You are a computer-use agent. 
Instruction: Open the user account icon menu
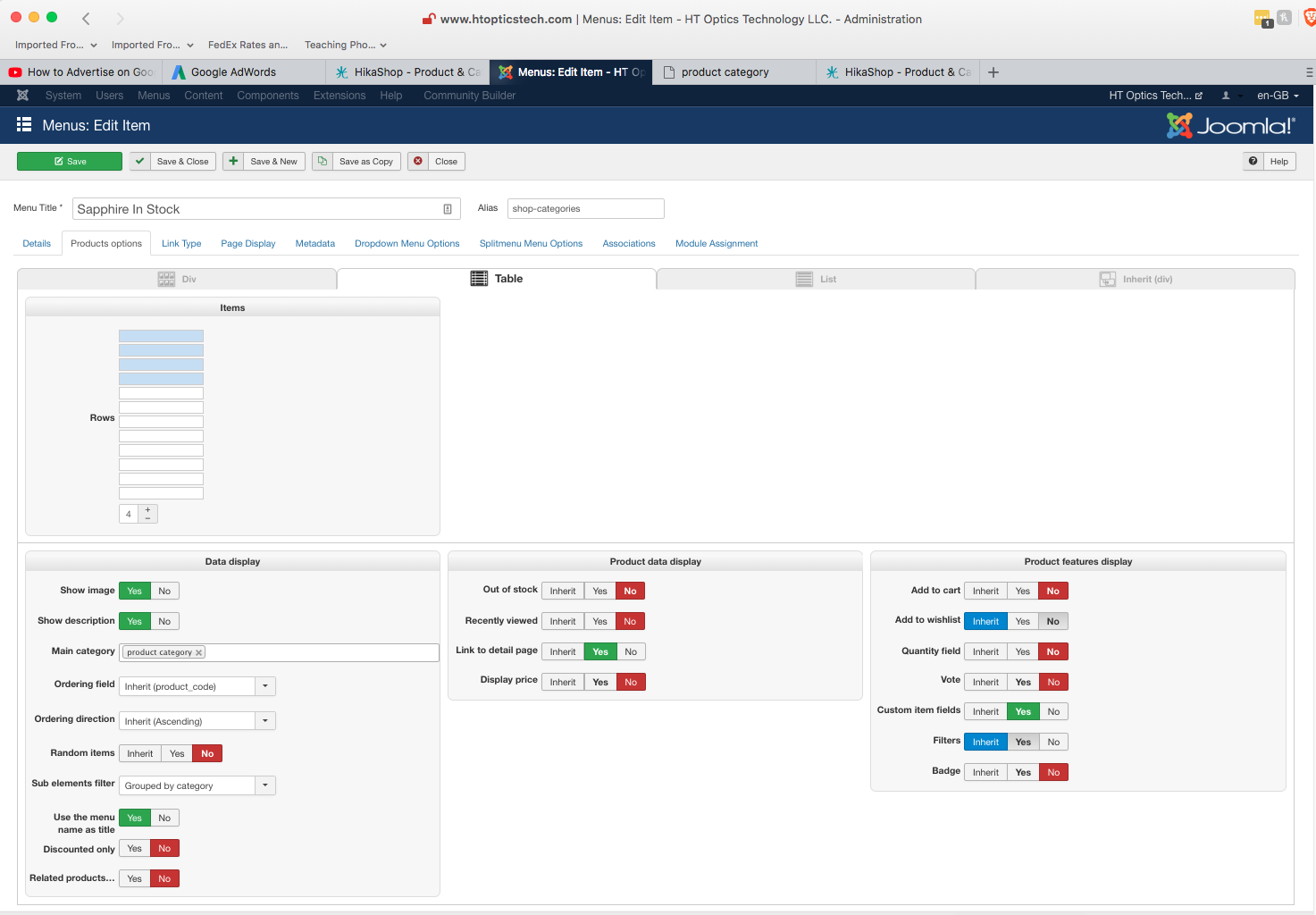point(1226,96)
